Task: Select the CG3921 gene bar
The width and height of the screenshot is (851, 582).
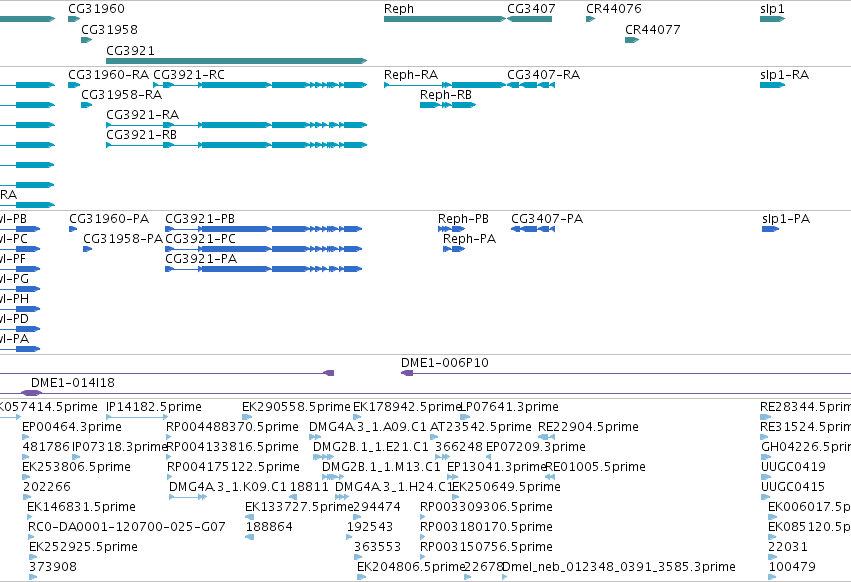Action: (237, 61)
